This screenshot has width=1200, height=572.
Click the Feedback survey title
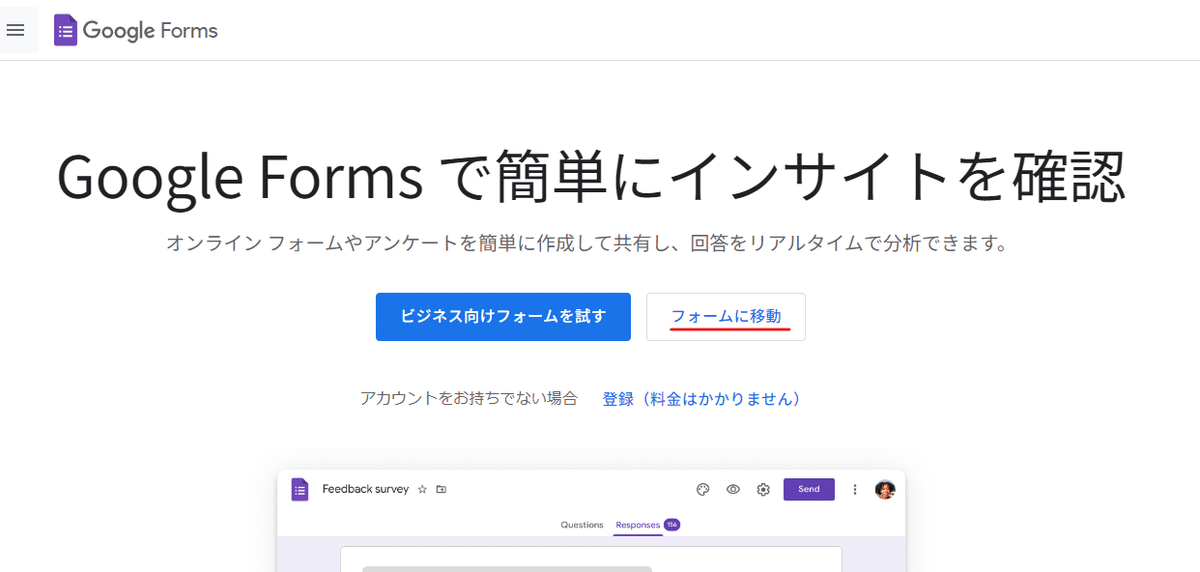click(x=365, y=489)
